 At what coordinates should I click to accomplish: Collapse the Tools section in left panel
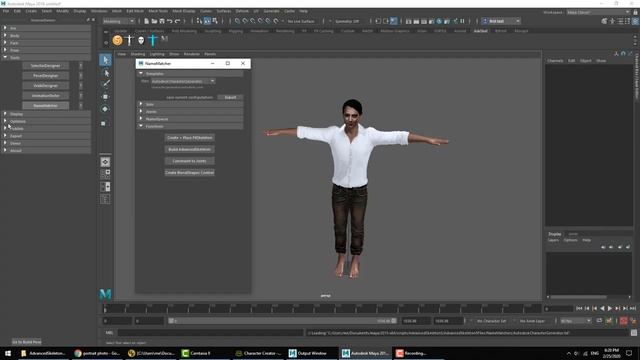(46, 58)
